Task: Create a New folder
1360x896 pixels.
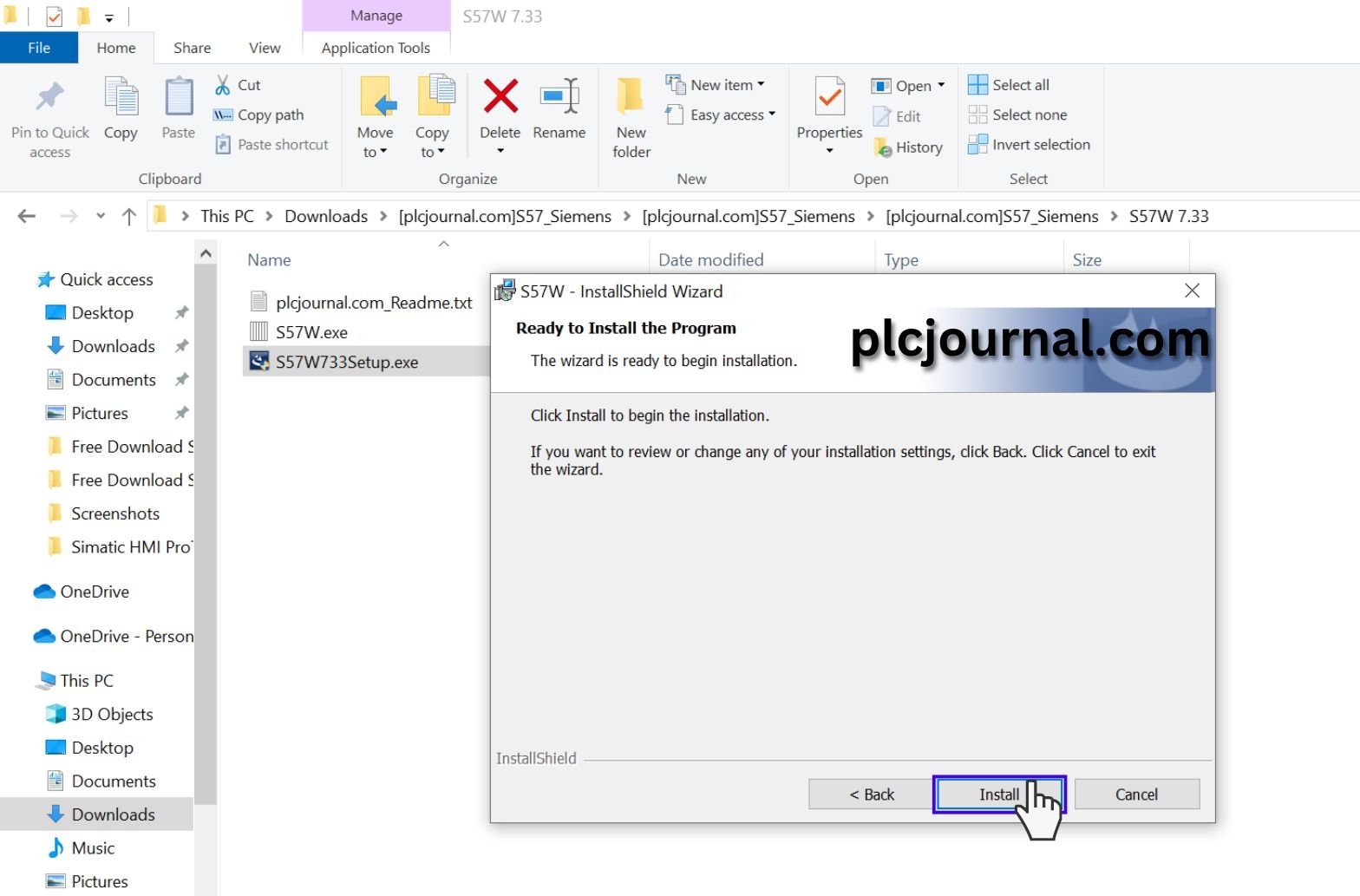Action: [631, 117]
